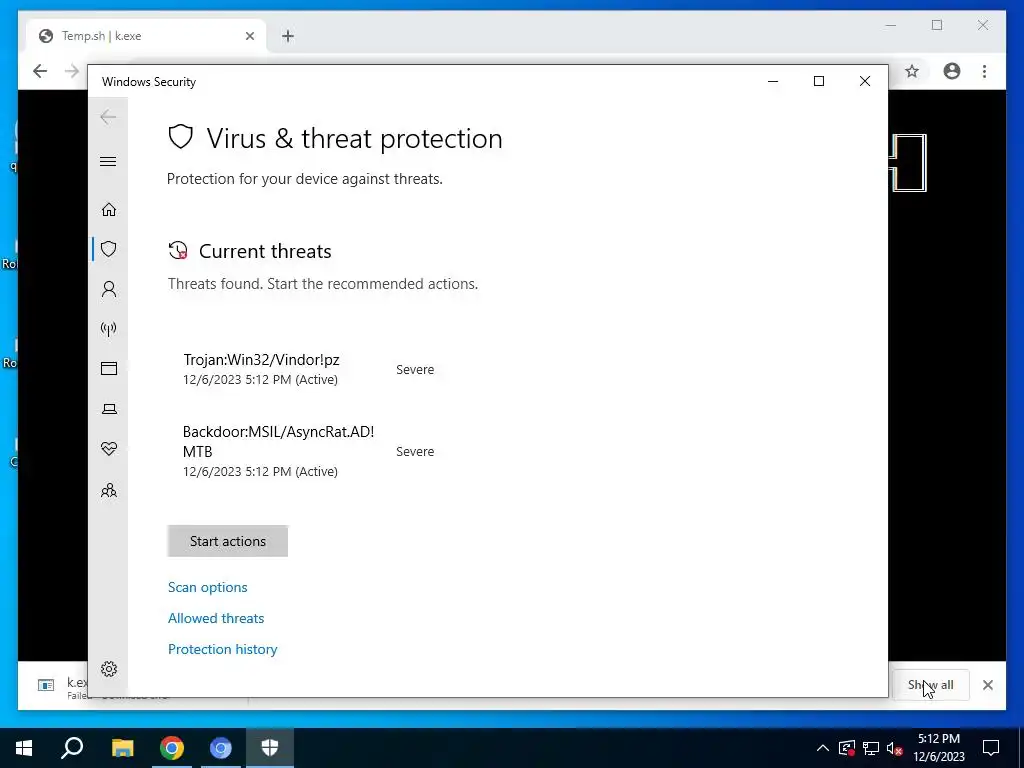Open Windows Start menu
Viewport: 1024px width, 768px height.
pyautogui.click(x=24, y=747)
